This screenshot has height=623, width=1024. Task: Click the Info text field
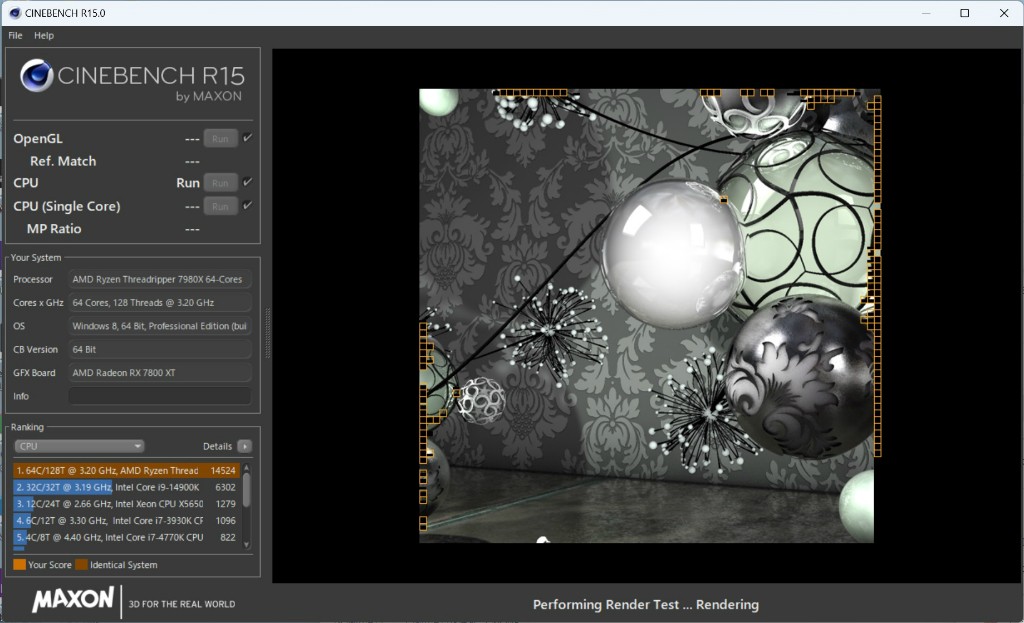pos(159,396)
